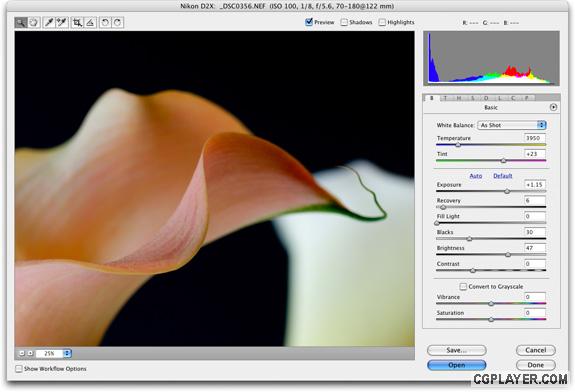
Task: Uncheck the Preview checkbox
Action: 309,22
